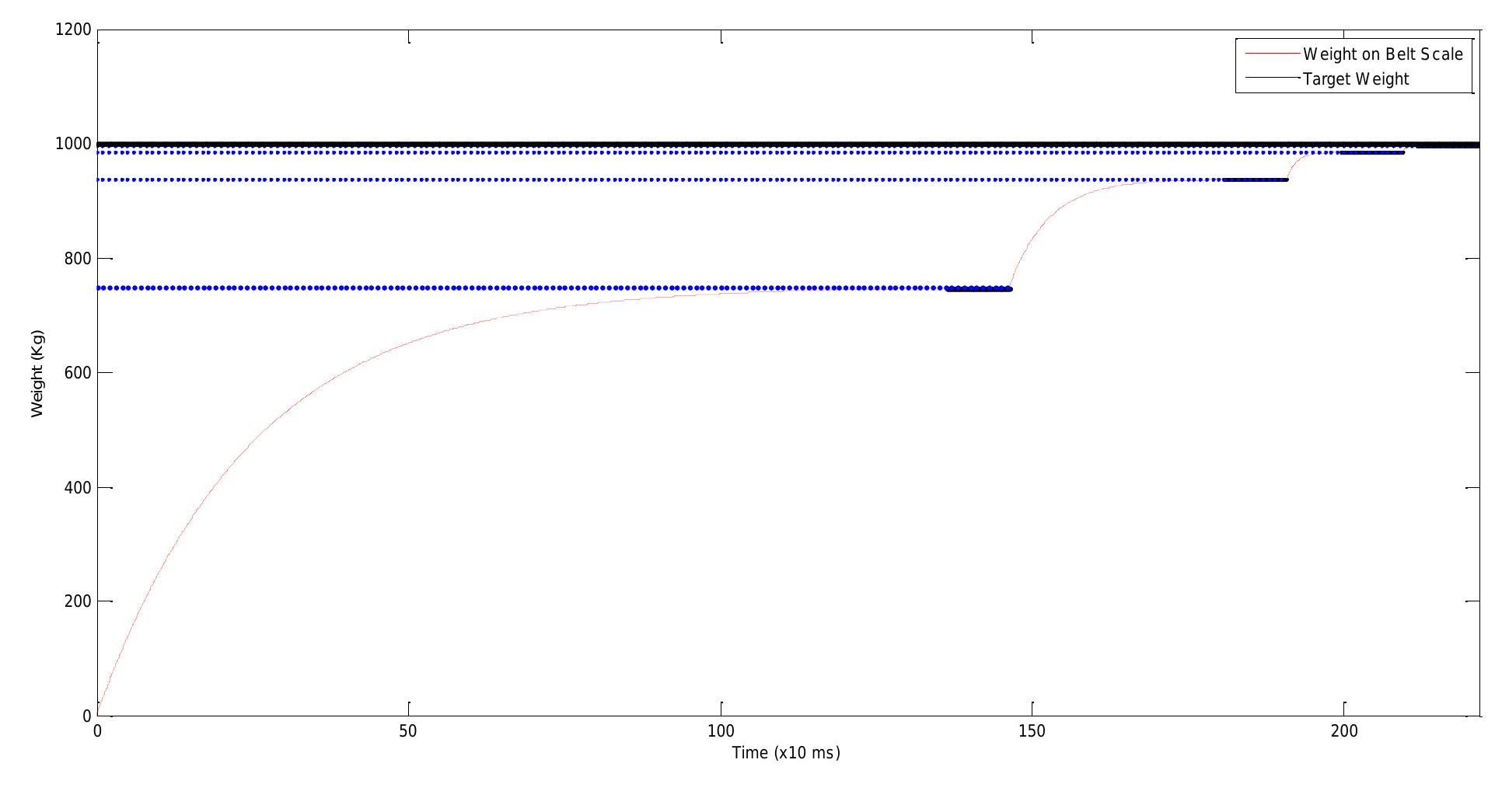Click y-axis tick label 200

pos(78,601)
